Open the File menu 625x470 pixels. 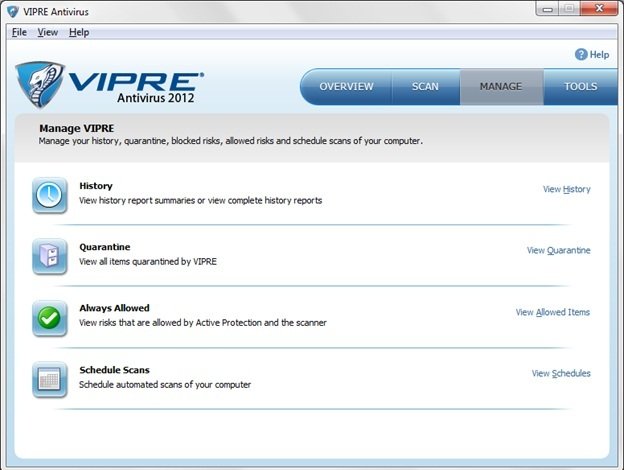19,32
